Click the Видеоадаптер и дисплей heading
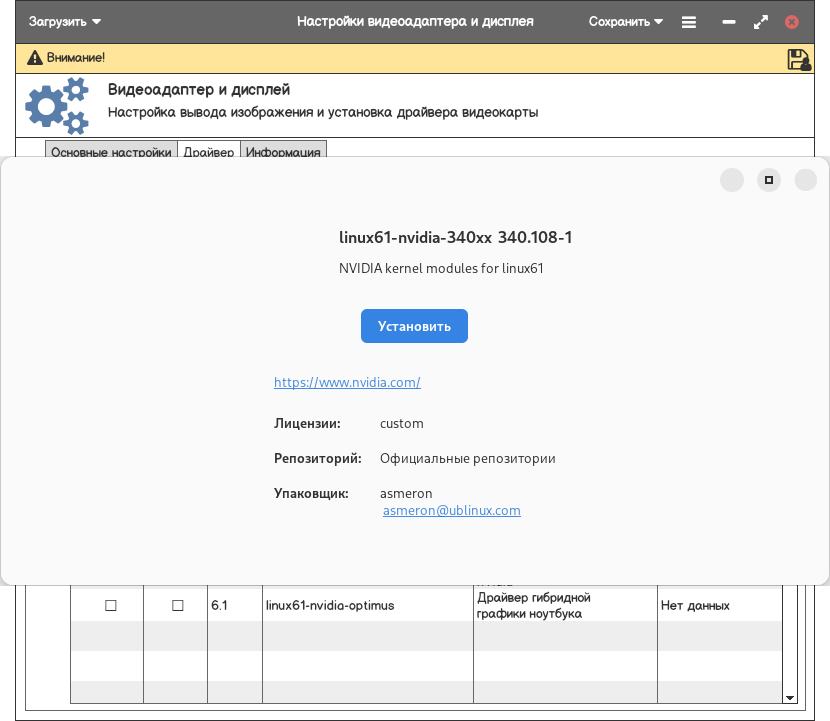This screenshot has width=830, height=721. pyautogui.click(x=199, y=89)
